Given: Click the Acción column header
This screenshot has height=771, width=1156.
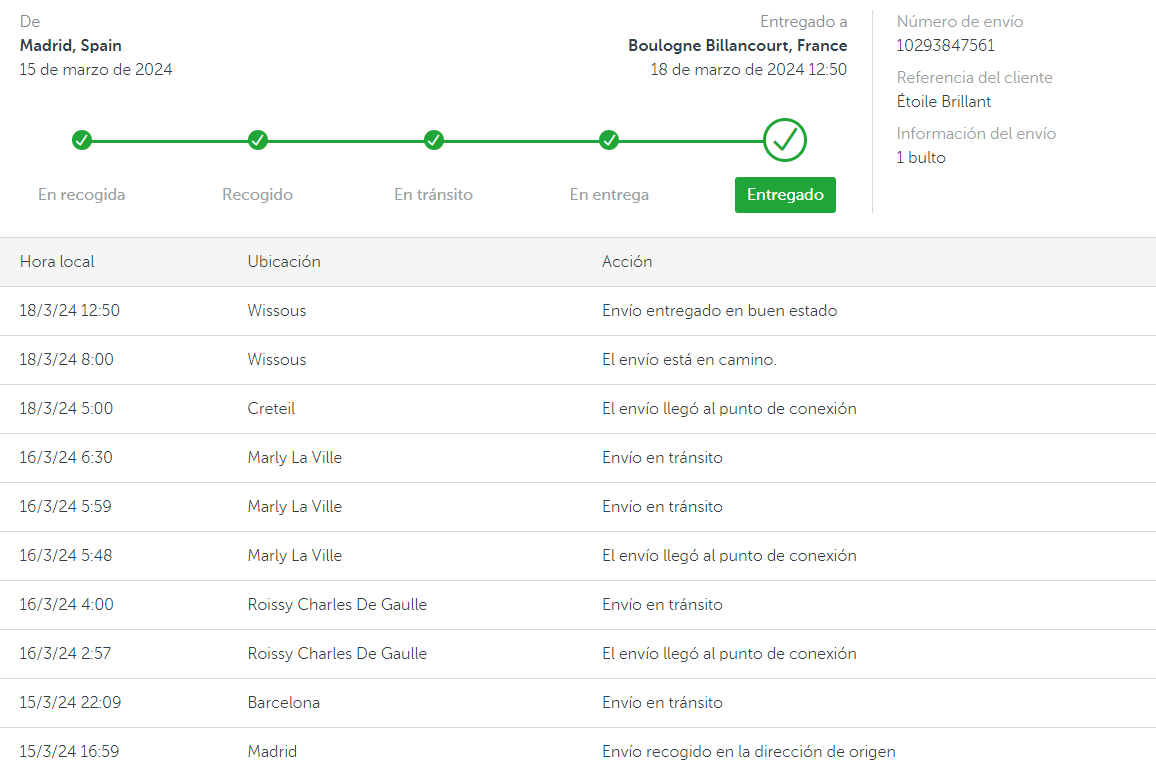Looking at the screenshot, I should pyautogui.click(x=627, y=262).
